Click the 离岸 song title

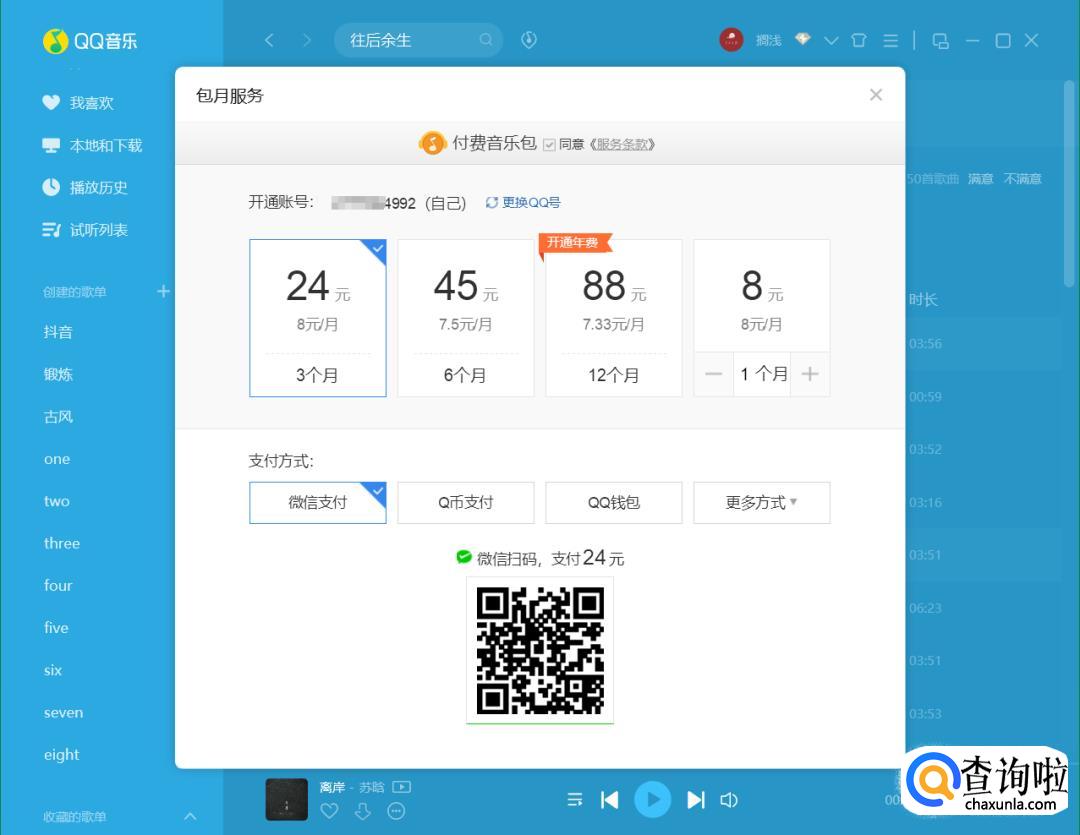tap(332, 787)
